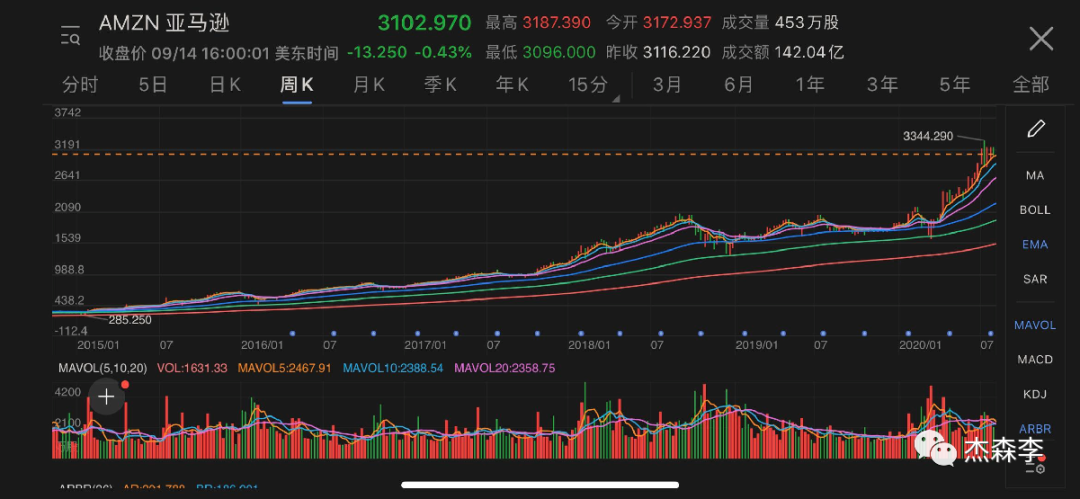Tap the iOS home indicator bar
The height and width of the screenshot is (499, 1080).
[539, 485]
